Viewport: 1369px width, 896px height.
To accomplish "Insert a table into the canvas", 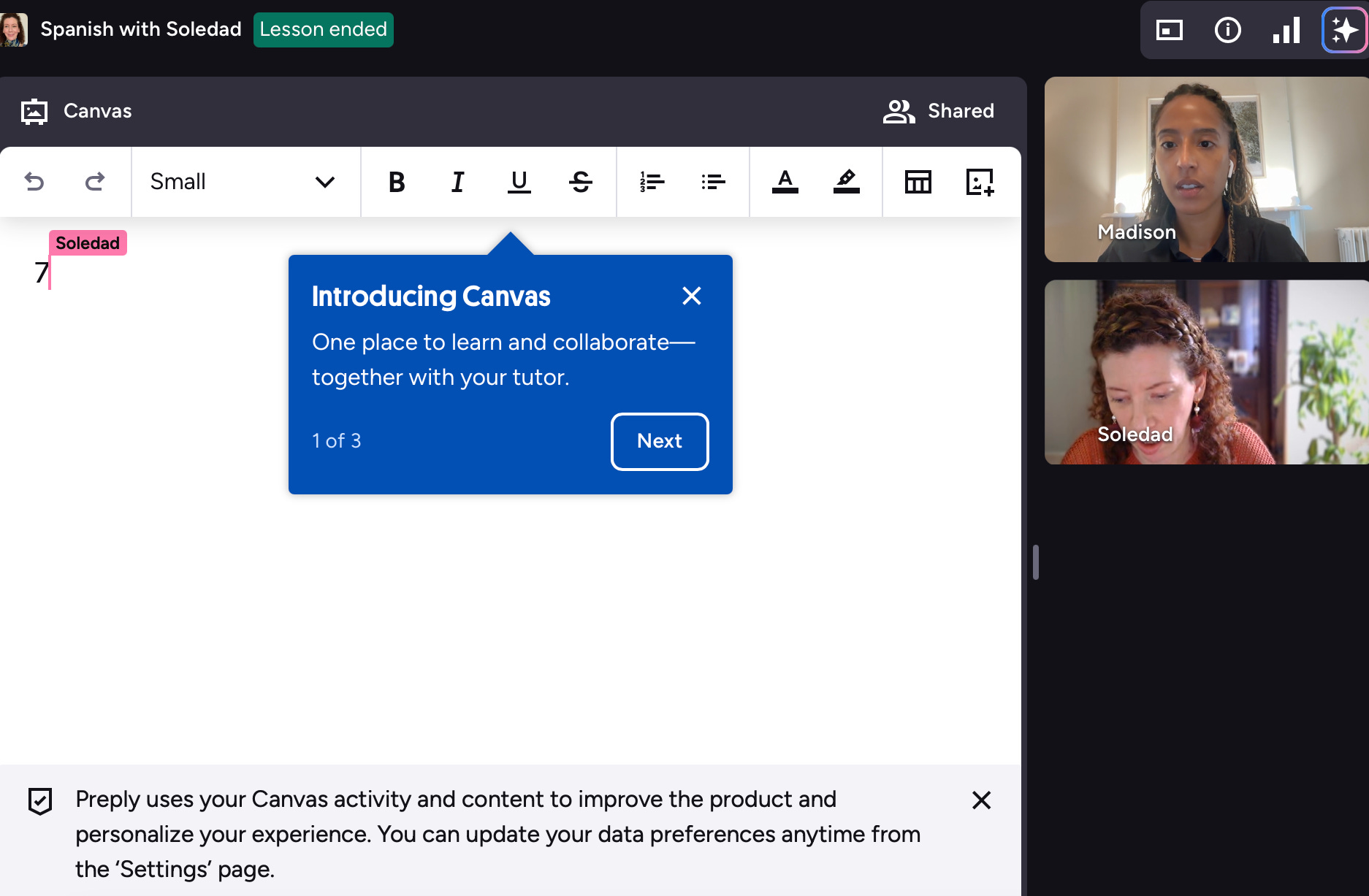I will [x=918, y=181].
